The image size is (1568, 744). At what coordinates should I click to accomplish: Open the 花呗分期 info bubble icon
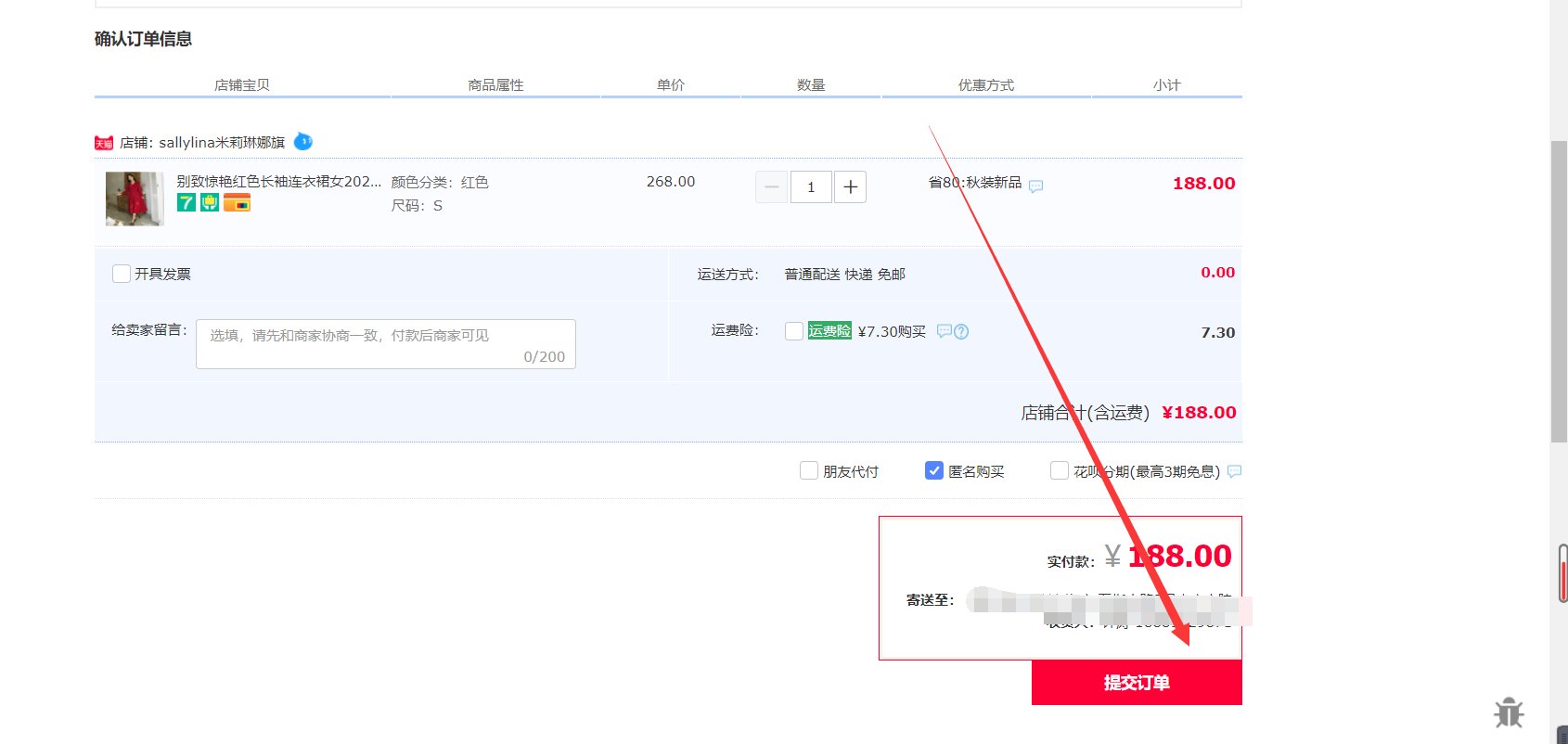click(x=1234, y=471)
